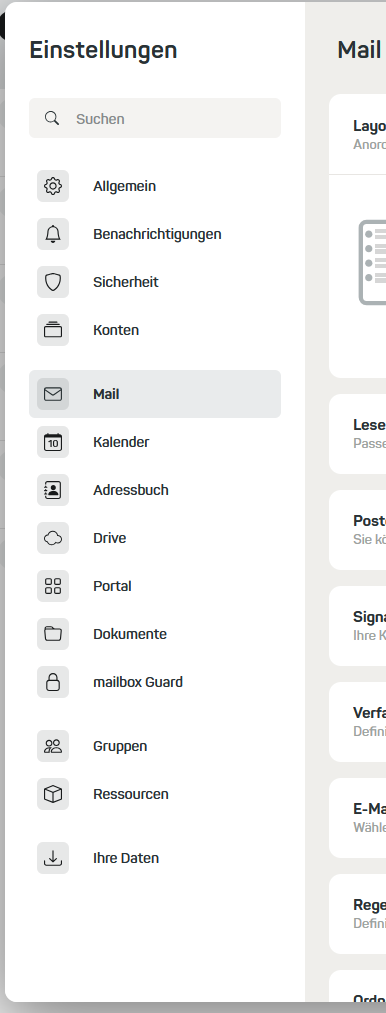
Task: Click the padlock icon for mailbox Guard
Action: pos(53,682)
